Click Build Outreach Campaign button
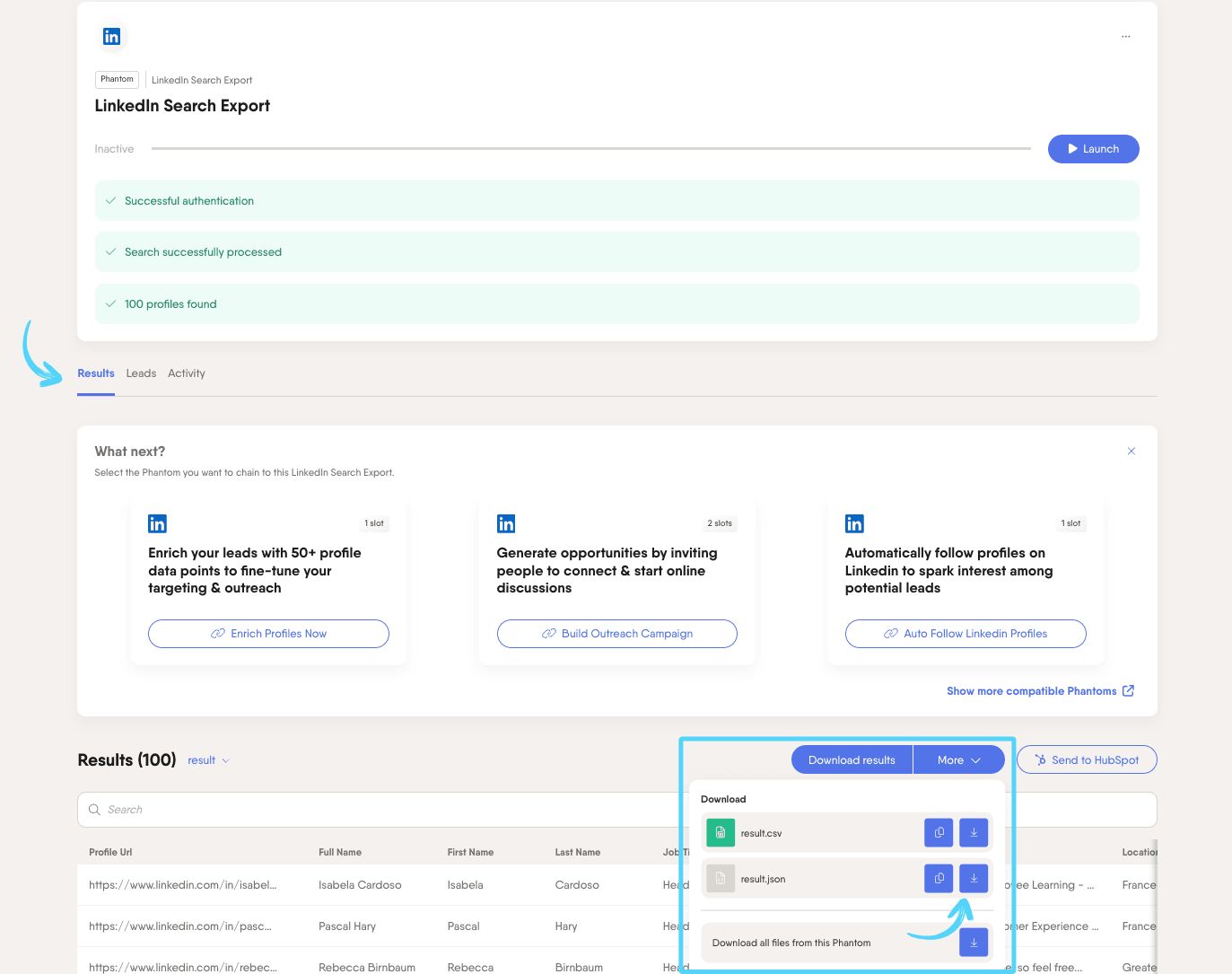1232x974 pixels. 617,634
